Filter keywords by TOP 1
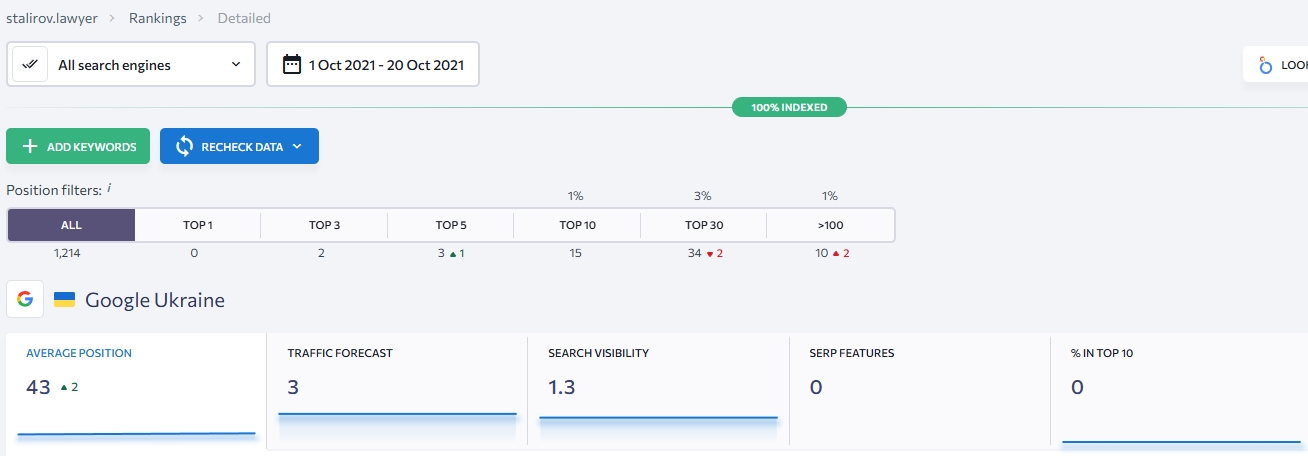This screenshot has height=456, width=1308. coord(197,225)
